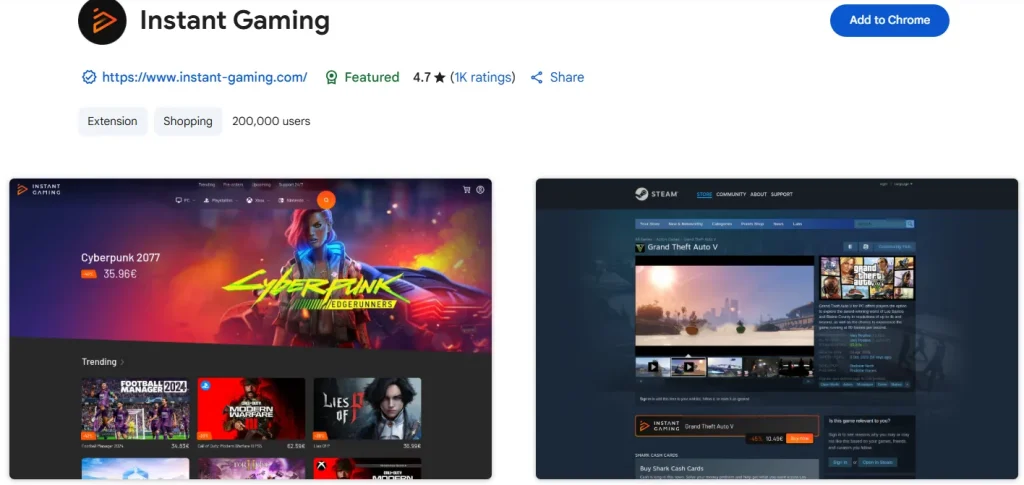Click the first video play icon in Steam preview

(652, 367)
